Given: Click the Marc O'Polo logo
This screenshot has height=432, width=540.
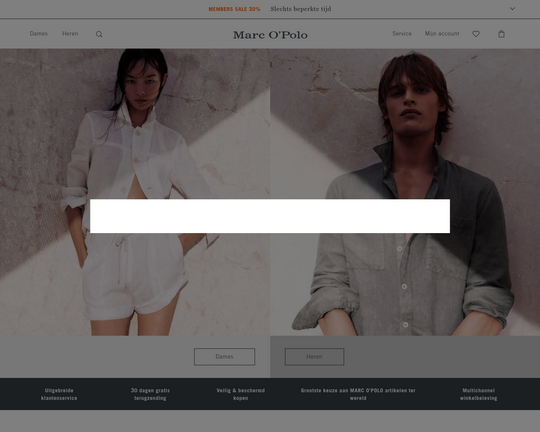Looking at the screenshot, I should (270, 35).
